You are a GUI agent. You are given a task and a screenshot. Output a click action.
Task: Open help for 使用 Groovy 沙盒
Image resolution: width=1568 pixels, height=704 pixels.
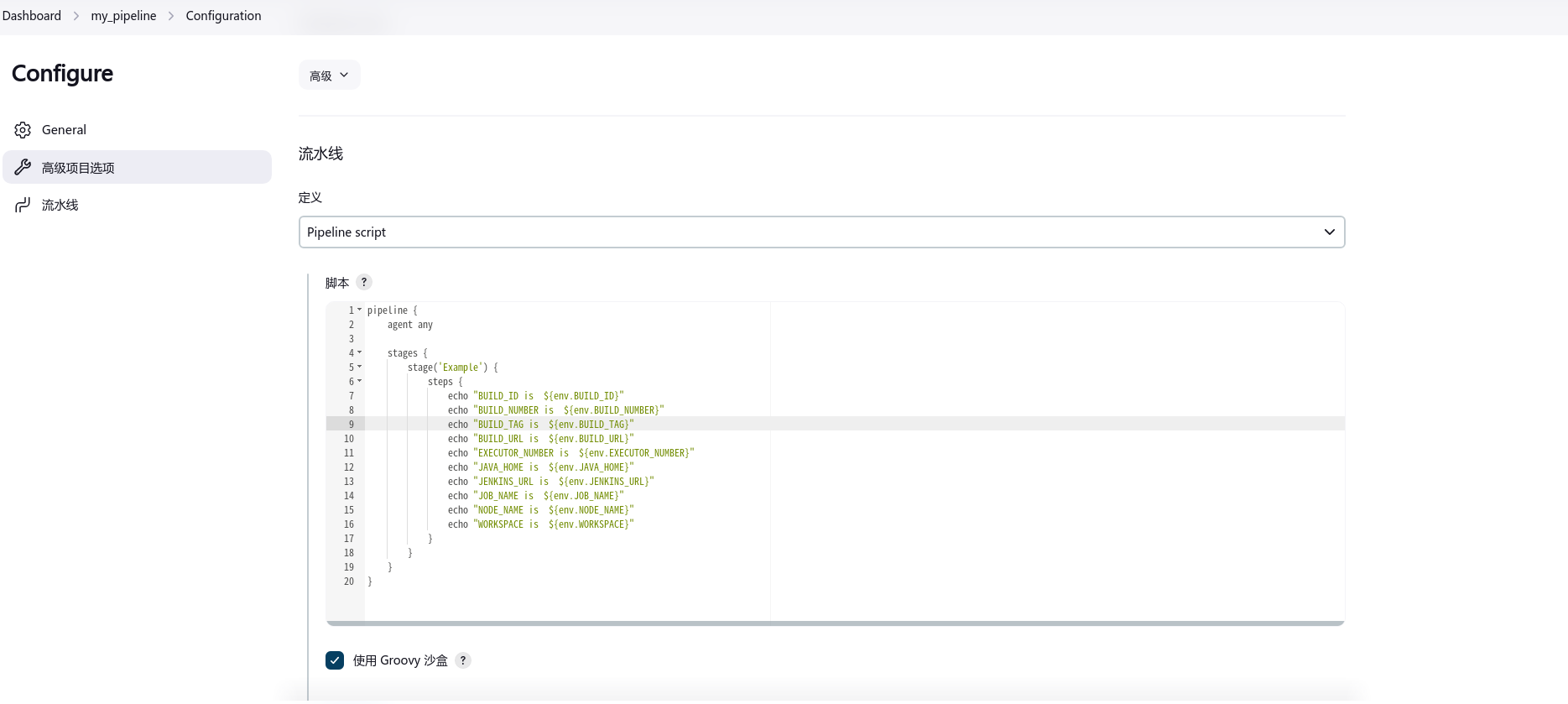pyautogui.click(x=463, y=660)
